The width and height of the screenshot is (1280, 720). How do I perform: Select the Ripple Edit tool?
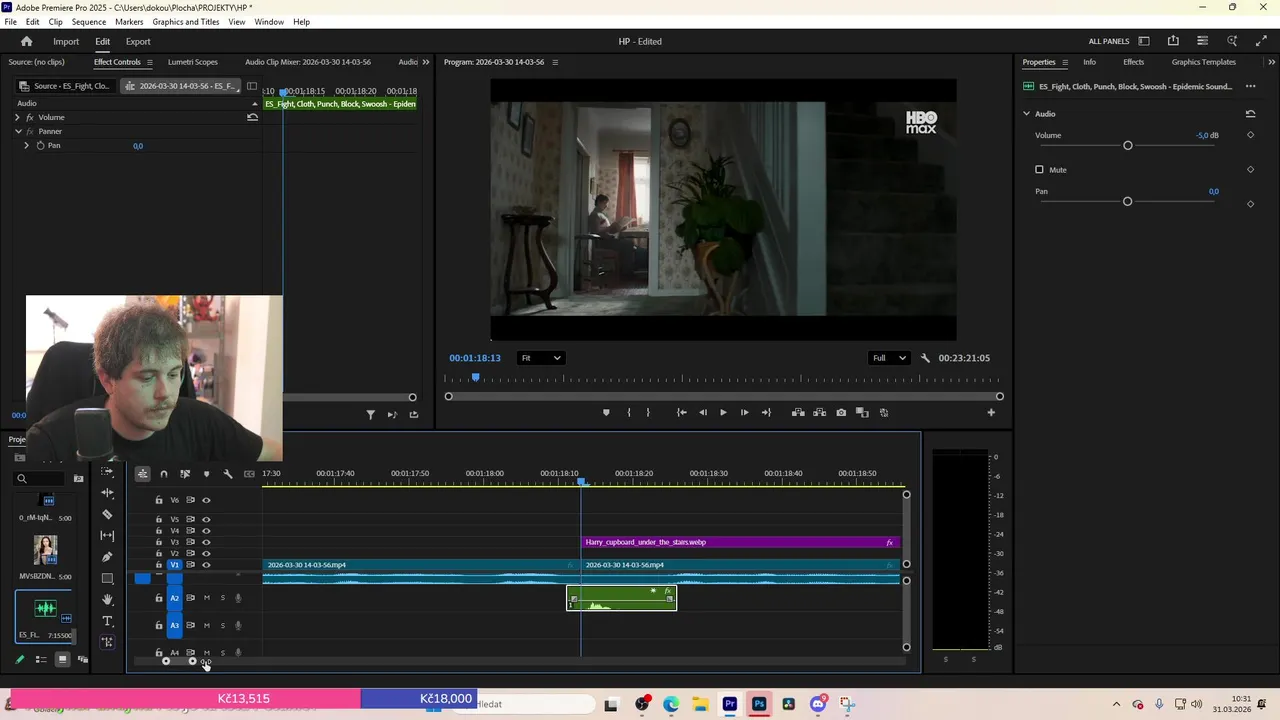tap(107, 493)
